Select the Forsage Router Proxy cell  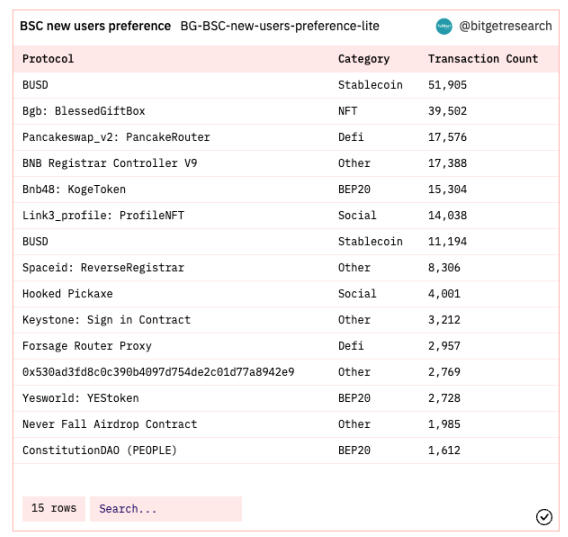click(87, 346)
